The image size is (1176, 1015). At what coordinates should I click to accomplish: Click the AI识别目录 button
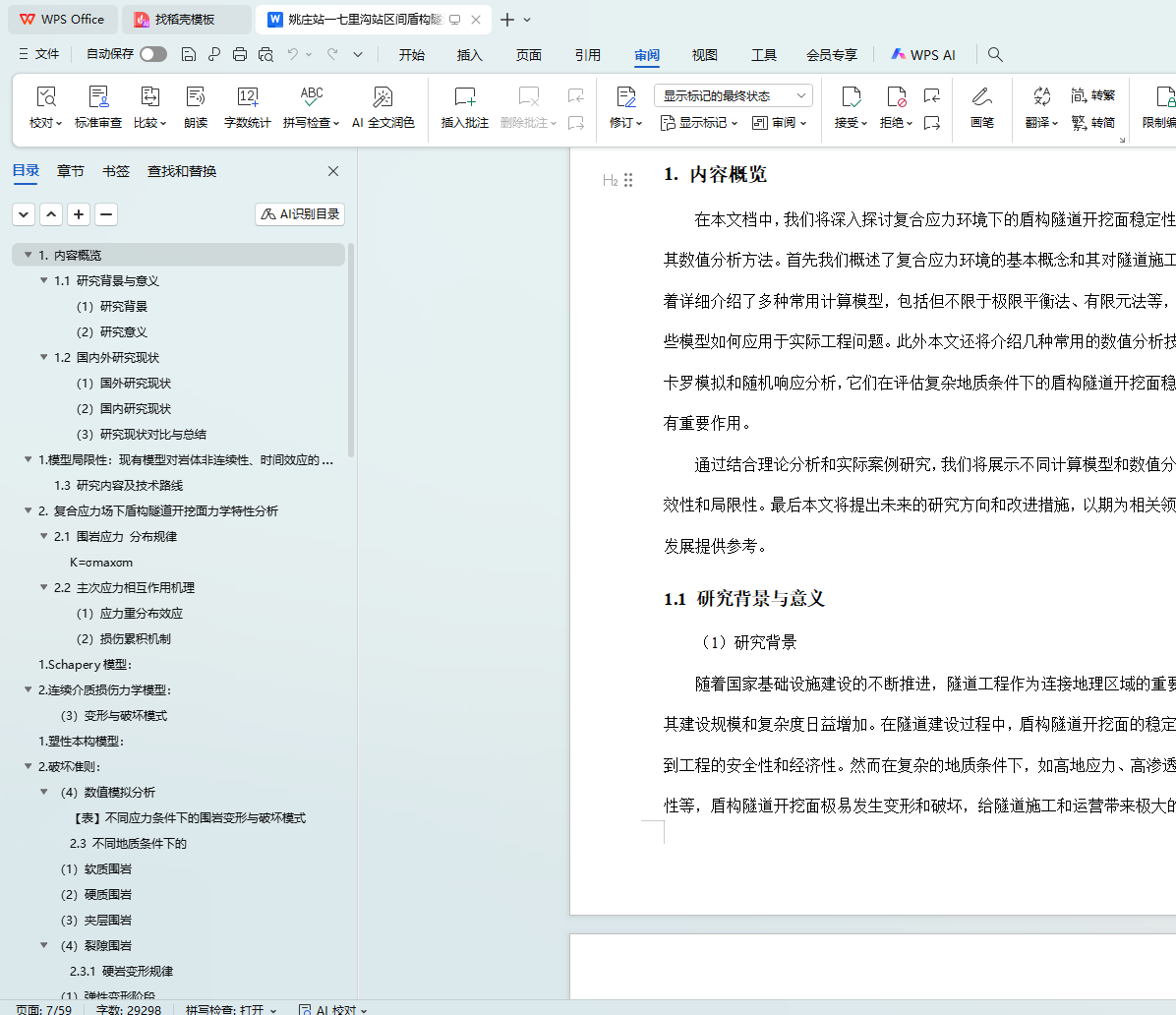[x=300, y=214]
